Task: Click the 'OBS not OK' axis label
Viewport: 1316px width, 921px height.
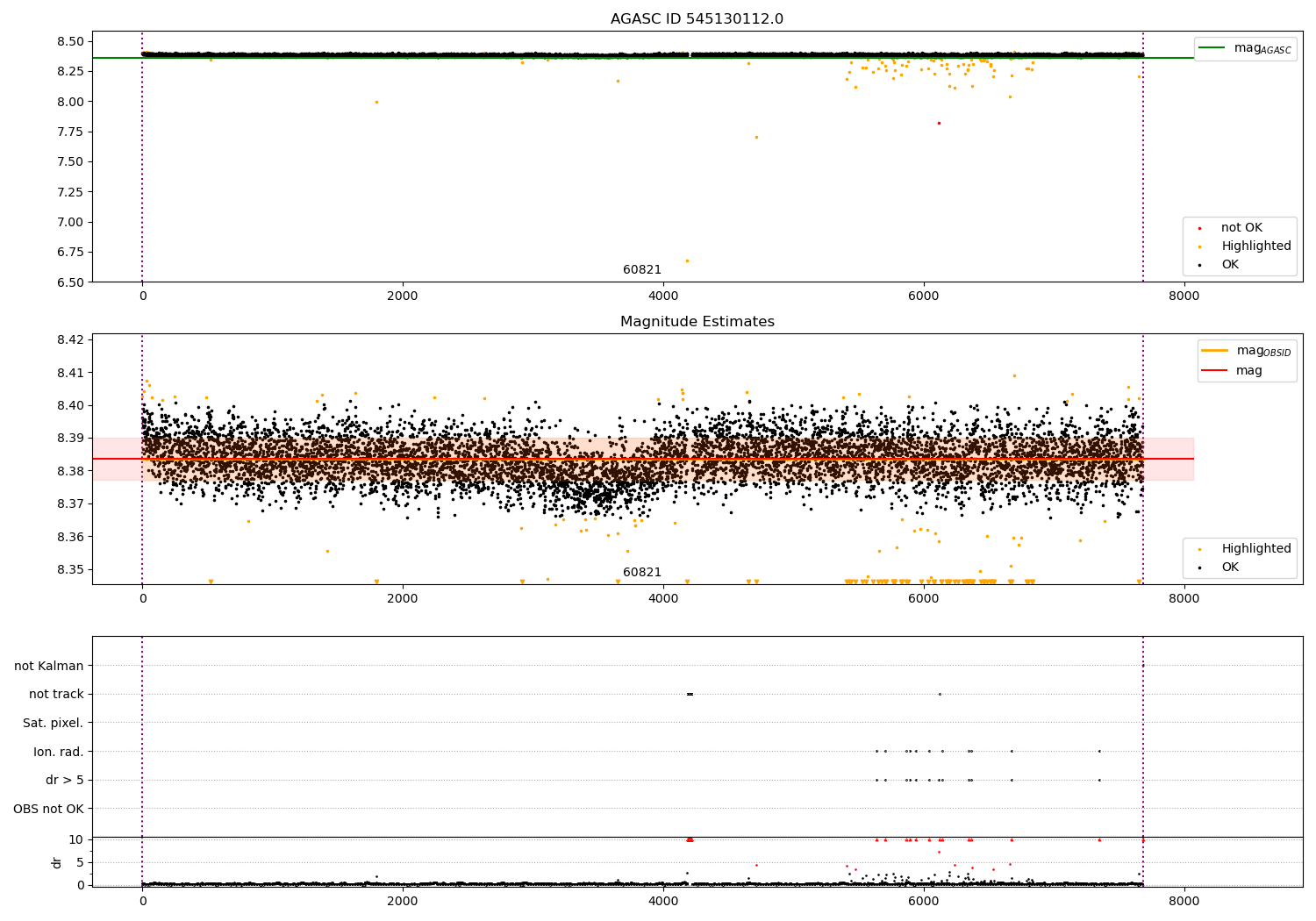Action: coord(49,809)
